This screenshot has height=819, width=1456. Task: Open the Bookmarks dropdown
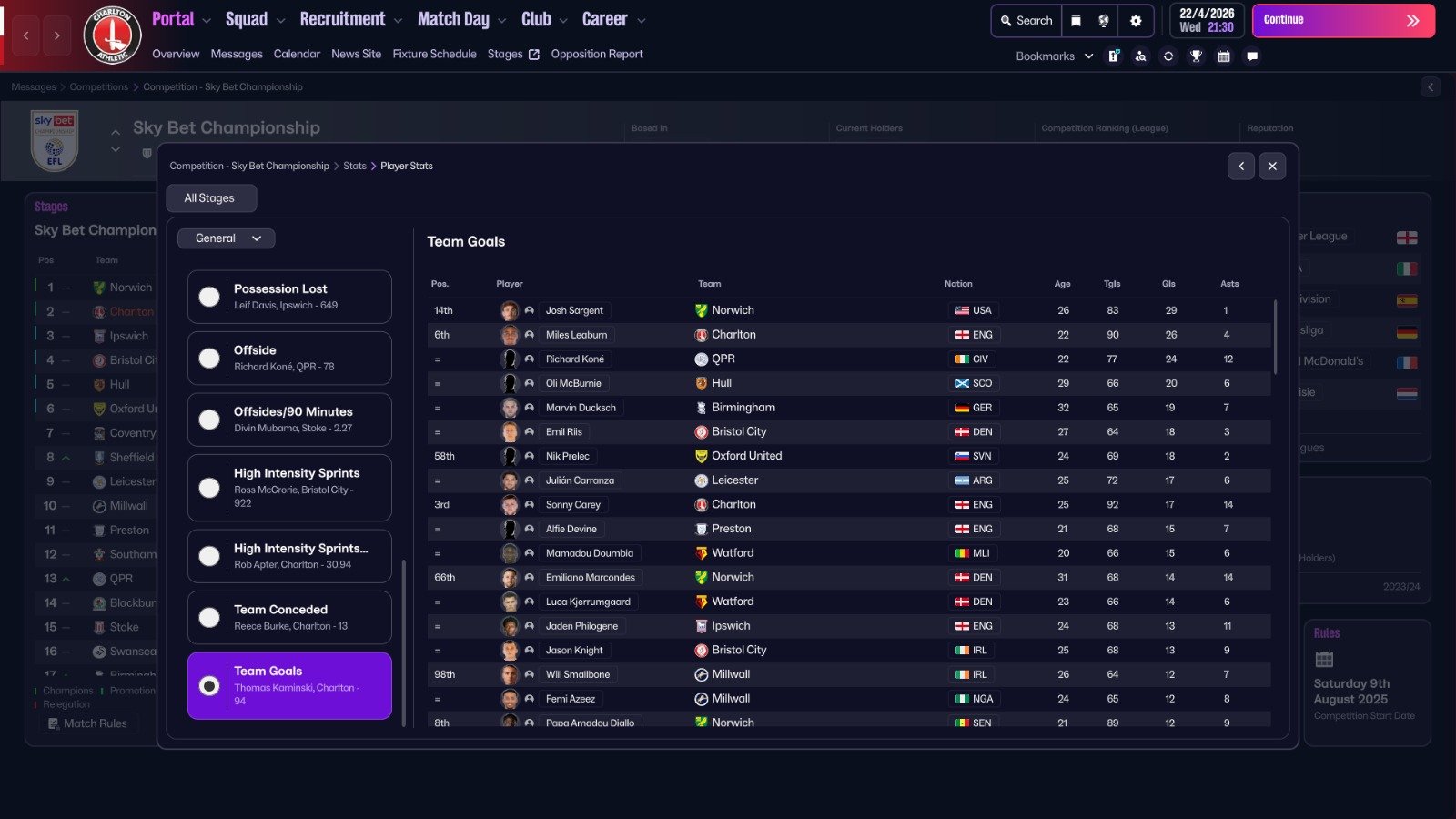pos(1055,56)
